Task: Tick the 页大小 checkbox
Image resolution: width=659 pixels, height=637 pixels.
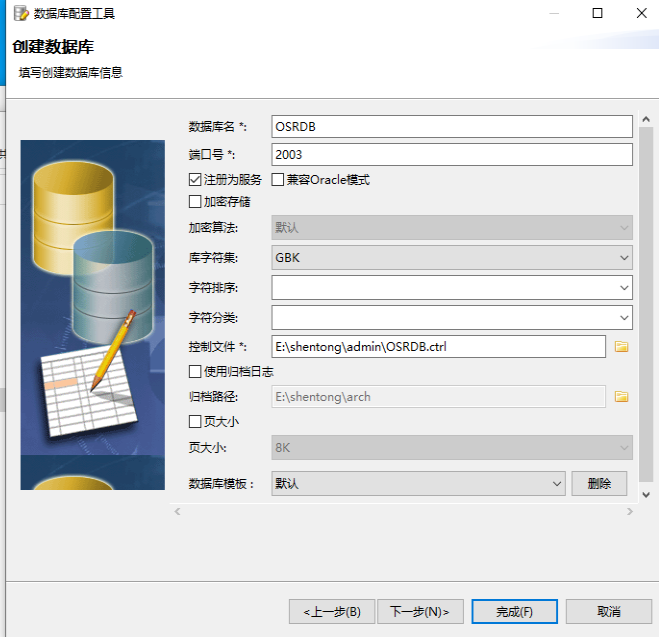Action: pyautogui.click(x=195, y=421)
